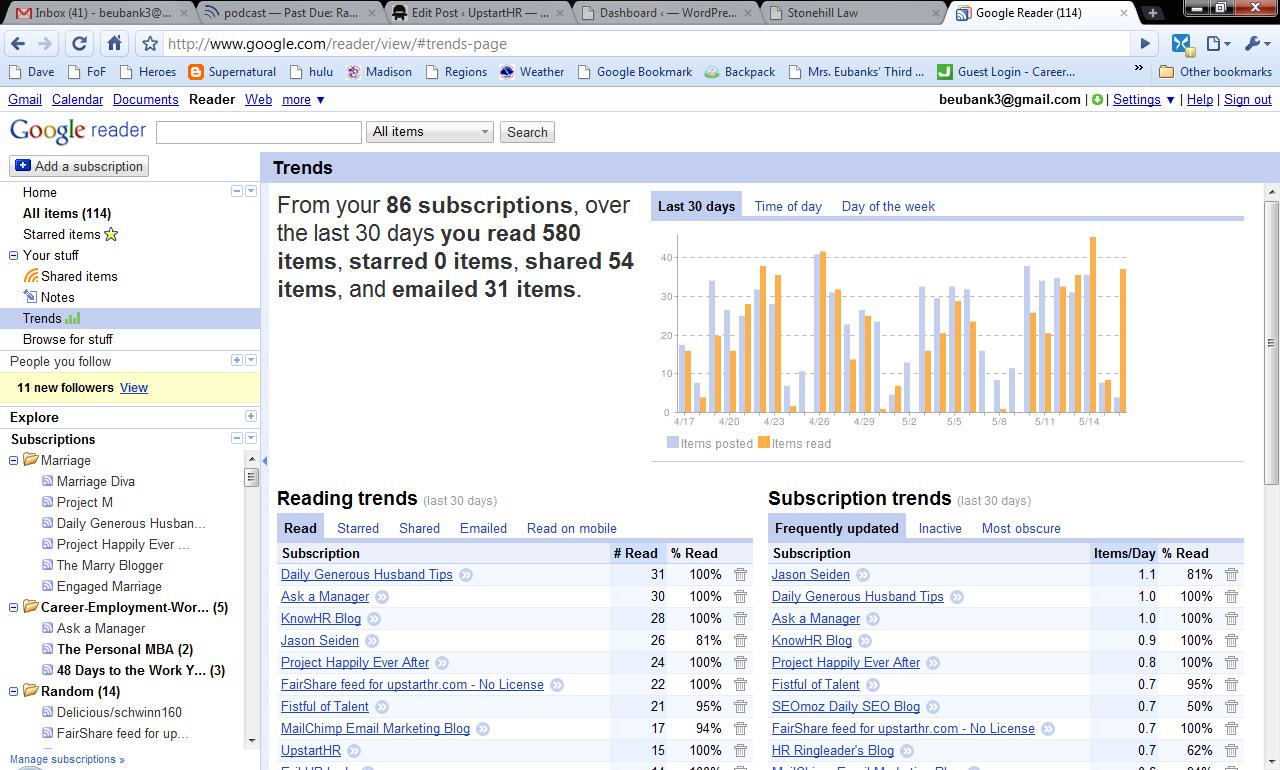Screen dimensions: 1280x770
Task: Click the sidebar collapse arrow handle
Action: 264,461
